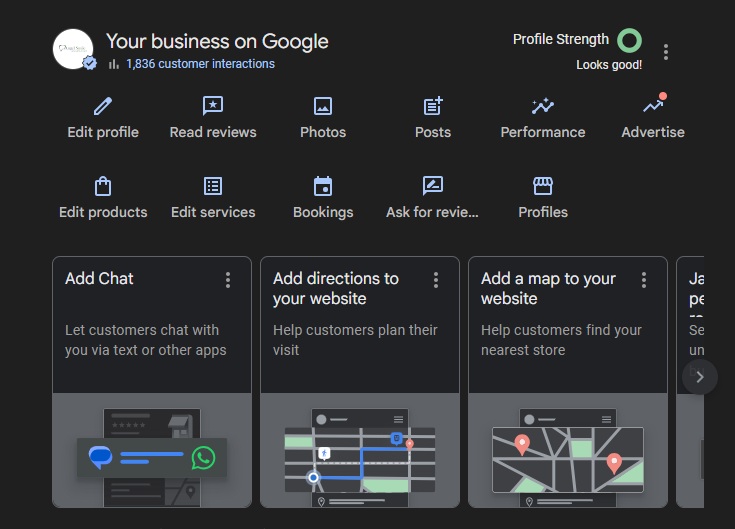Open Add a map card options menu
The height and width of the screenshot is (529, 735).
tap(644, 280)
